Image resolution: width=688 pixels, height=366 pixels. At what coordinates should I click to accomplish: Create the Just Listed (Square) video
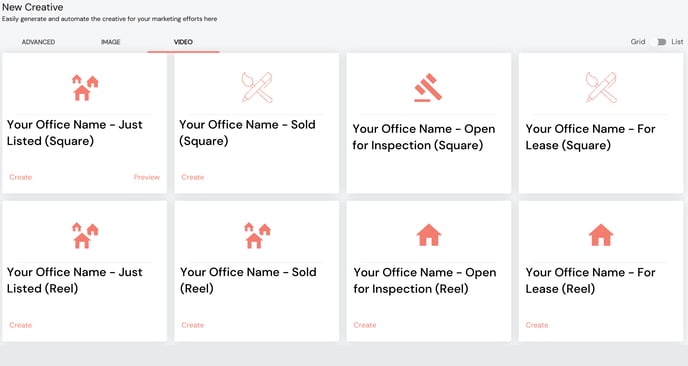21,177
